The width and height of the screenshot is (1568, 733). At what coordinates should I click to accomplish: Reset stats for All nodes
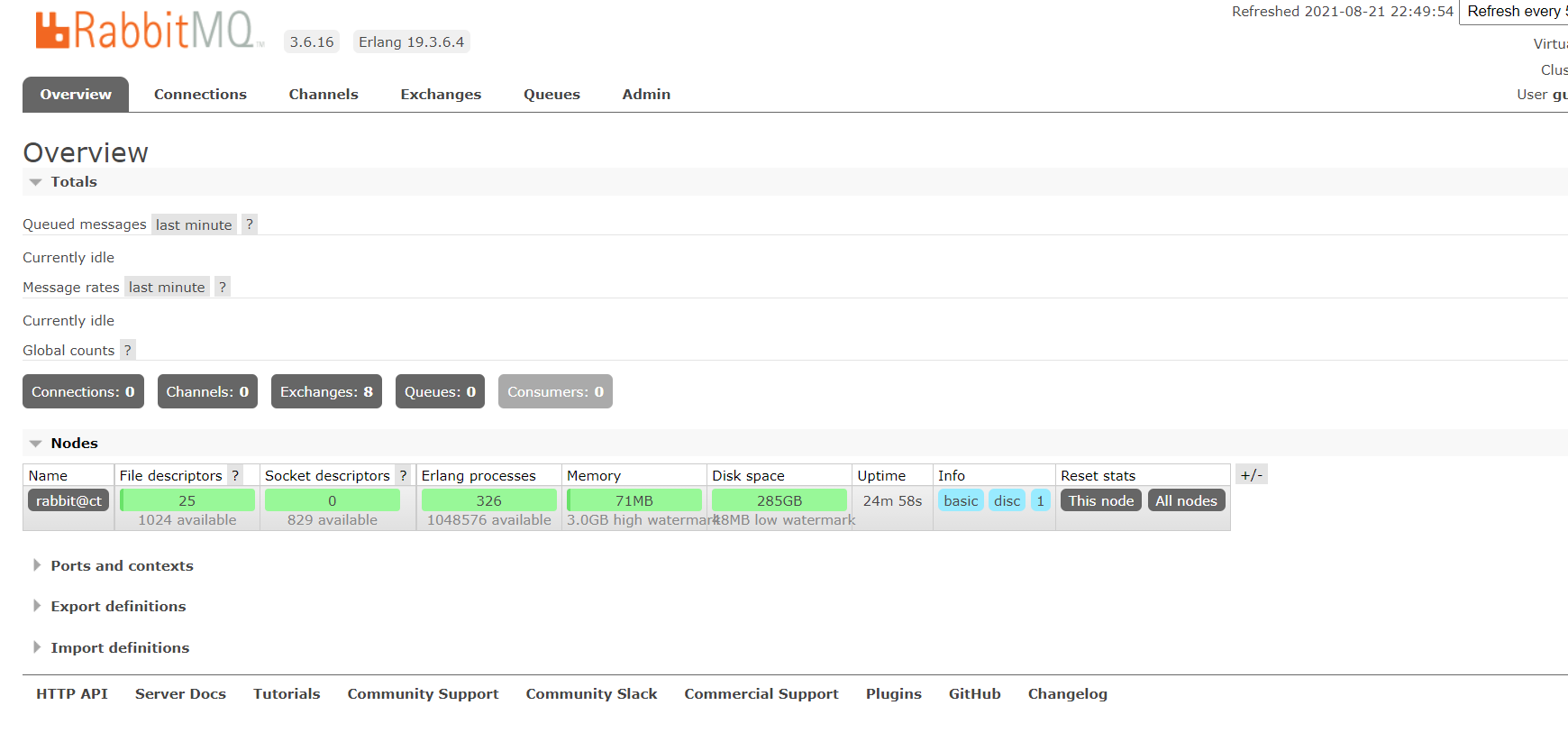[1186, 500]
